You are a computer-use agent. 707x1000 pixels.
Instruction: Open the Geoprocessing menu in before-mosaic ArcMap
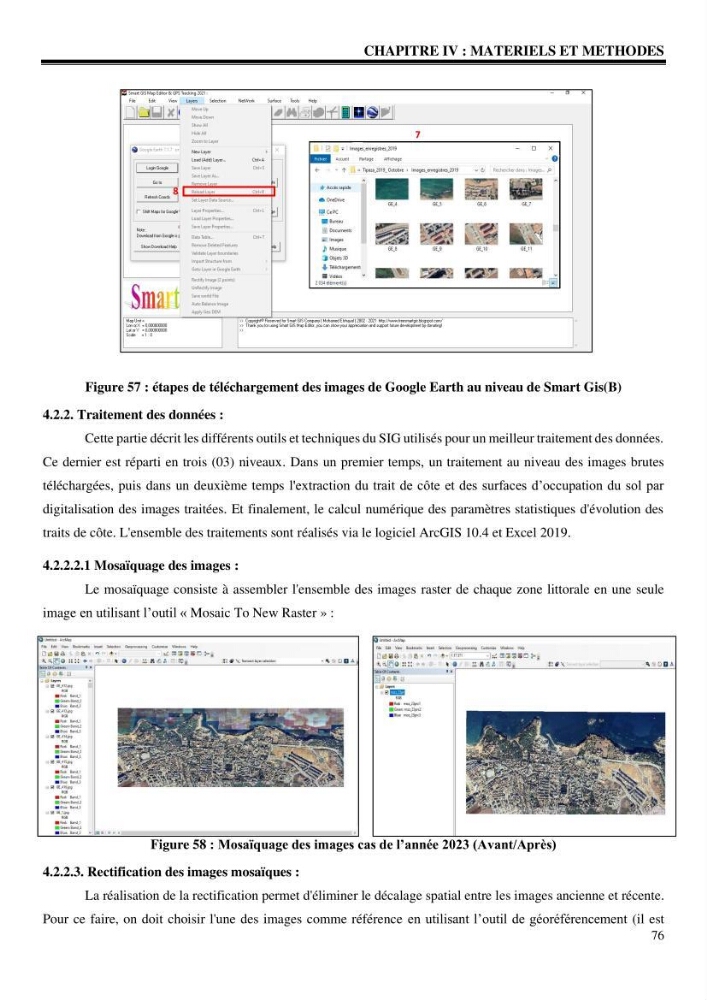click(136, 647)
